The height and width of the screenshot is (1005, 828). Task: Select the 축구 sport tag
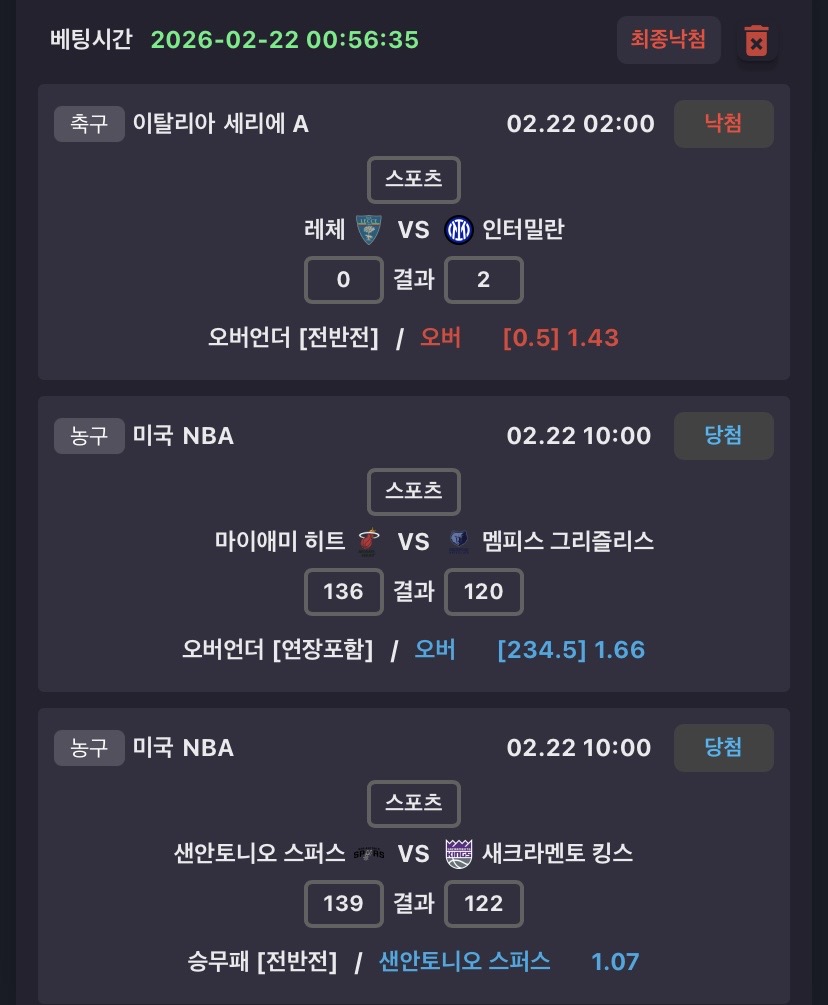(89, 124)
